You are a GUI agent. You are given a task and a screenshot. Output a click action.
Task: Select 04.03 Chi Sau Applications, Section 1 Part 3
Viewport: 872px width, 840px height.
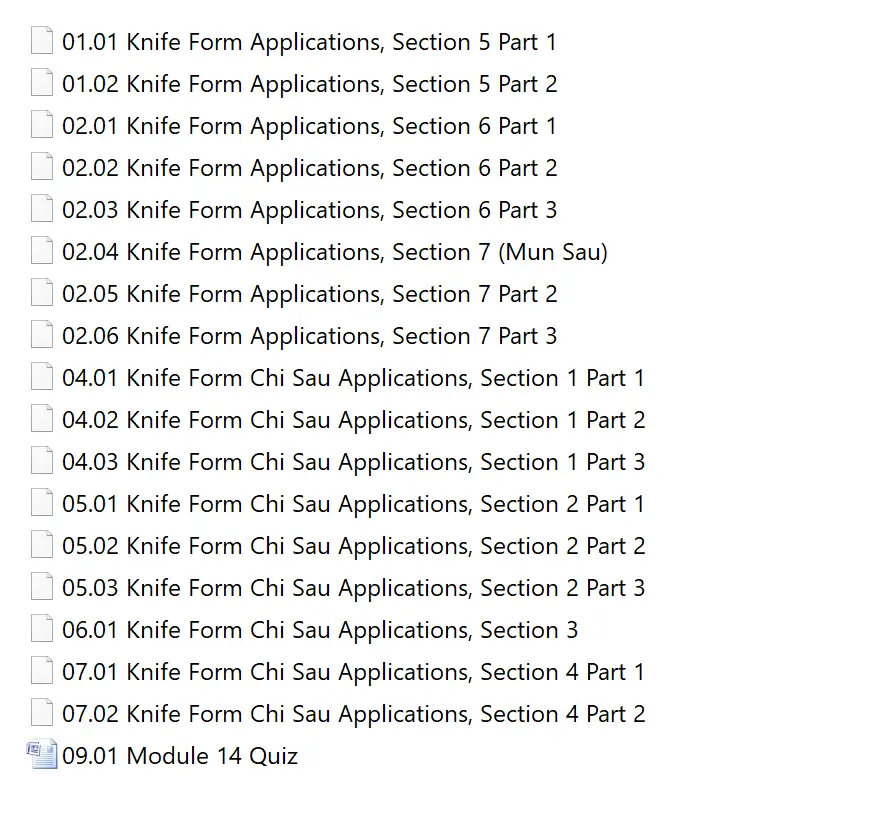point(353,462)
